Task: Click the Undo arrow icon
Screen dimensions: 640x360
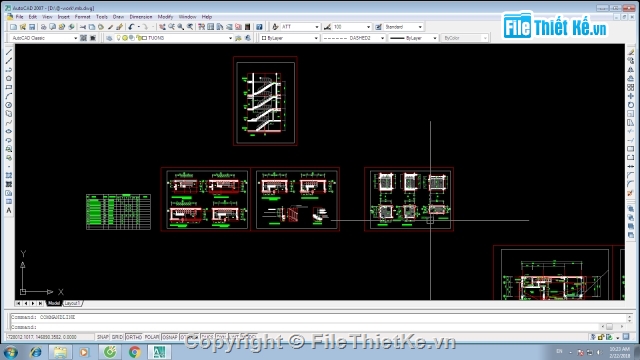Action: point(131,27)
